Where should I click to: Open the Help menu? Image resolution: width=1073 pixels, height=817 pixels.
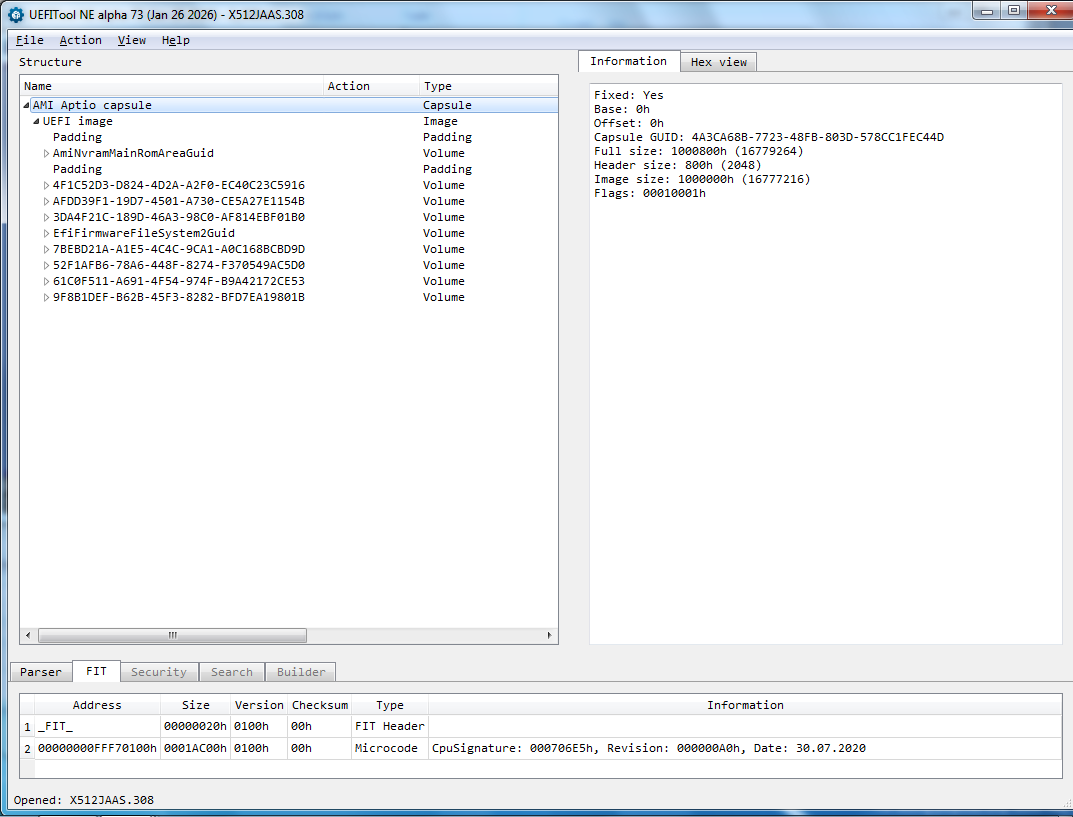175,40
